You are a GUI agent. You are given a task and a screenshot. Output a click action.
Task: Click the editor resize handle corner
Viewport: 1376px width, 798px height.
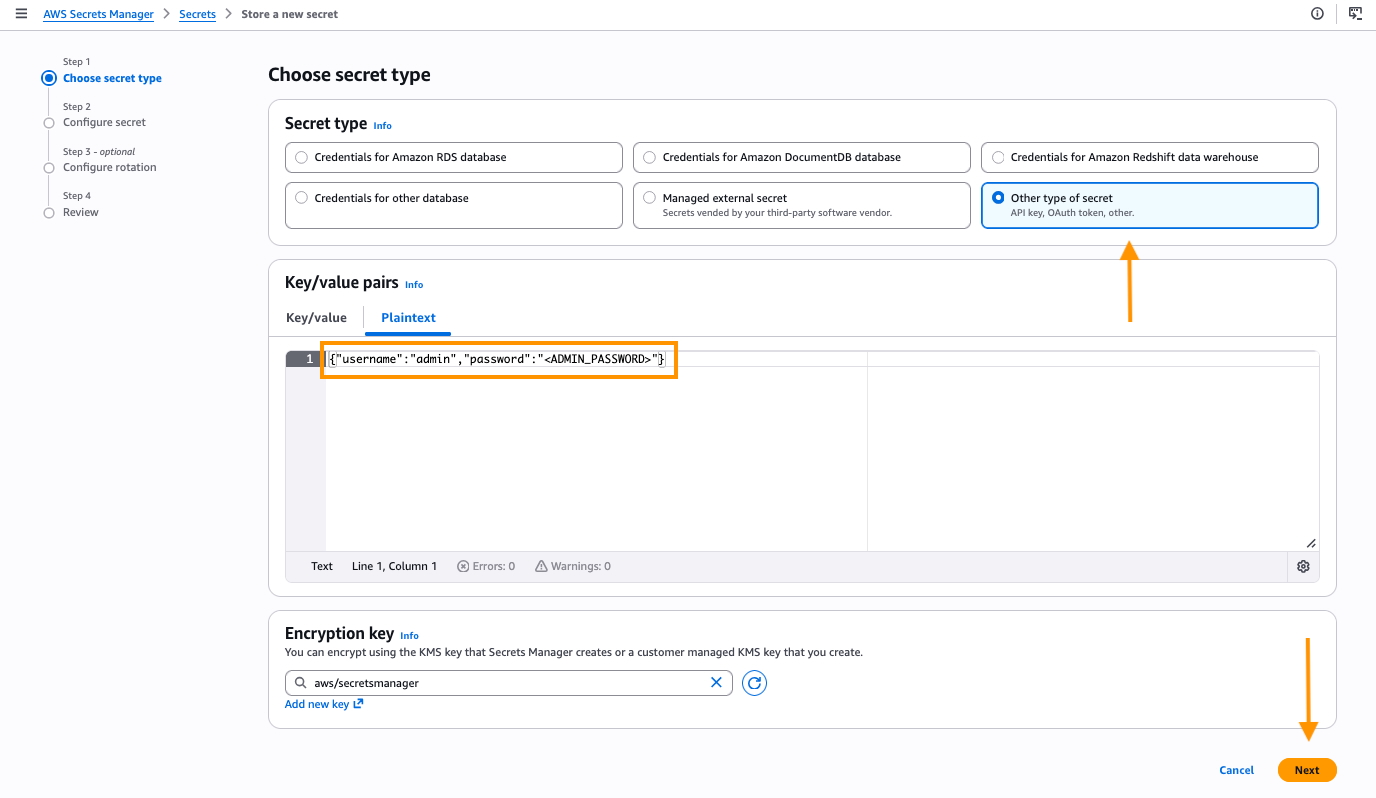point(1310,543)
